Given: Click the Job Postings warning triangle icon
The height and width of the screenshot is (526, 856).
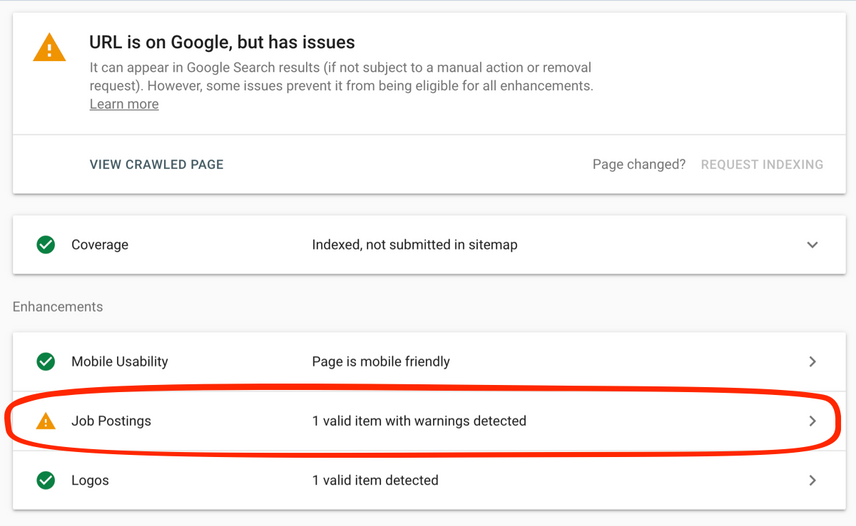Looking at the screenshot, I should tap(46, 421).
